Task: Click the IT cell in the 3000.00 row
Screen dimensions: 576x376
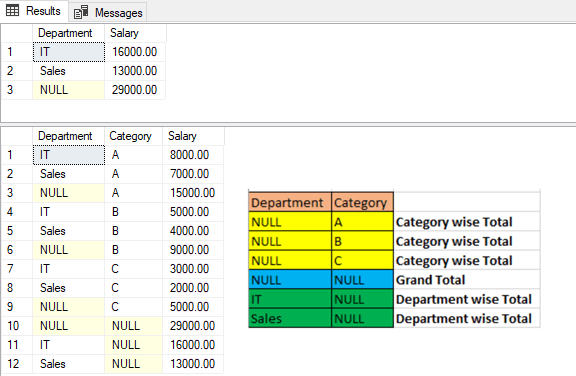Action: 68,269
